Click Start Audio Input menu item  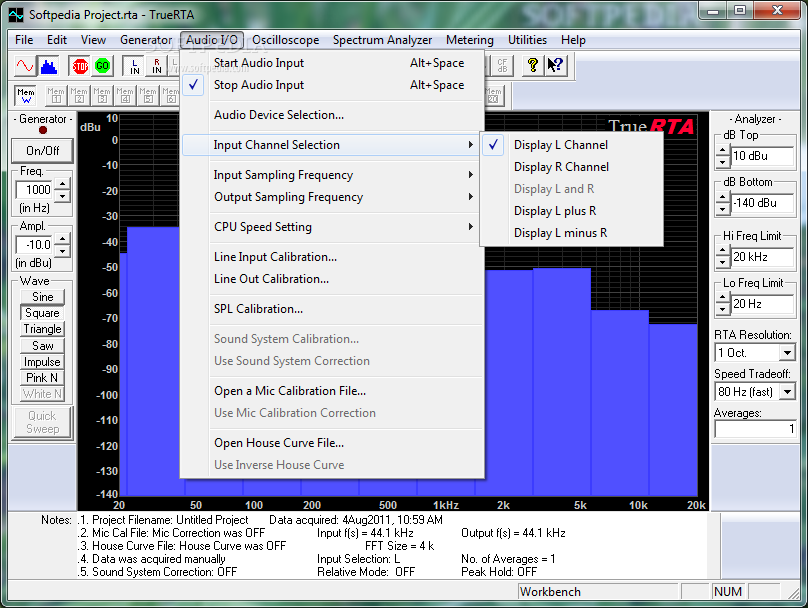tap(332, 63)
